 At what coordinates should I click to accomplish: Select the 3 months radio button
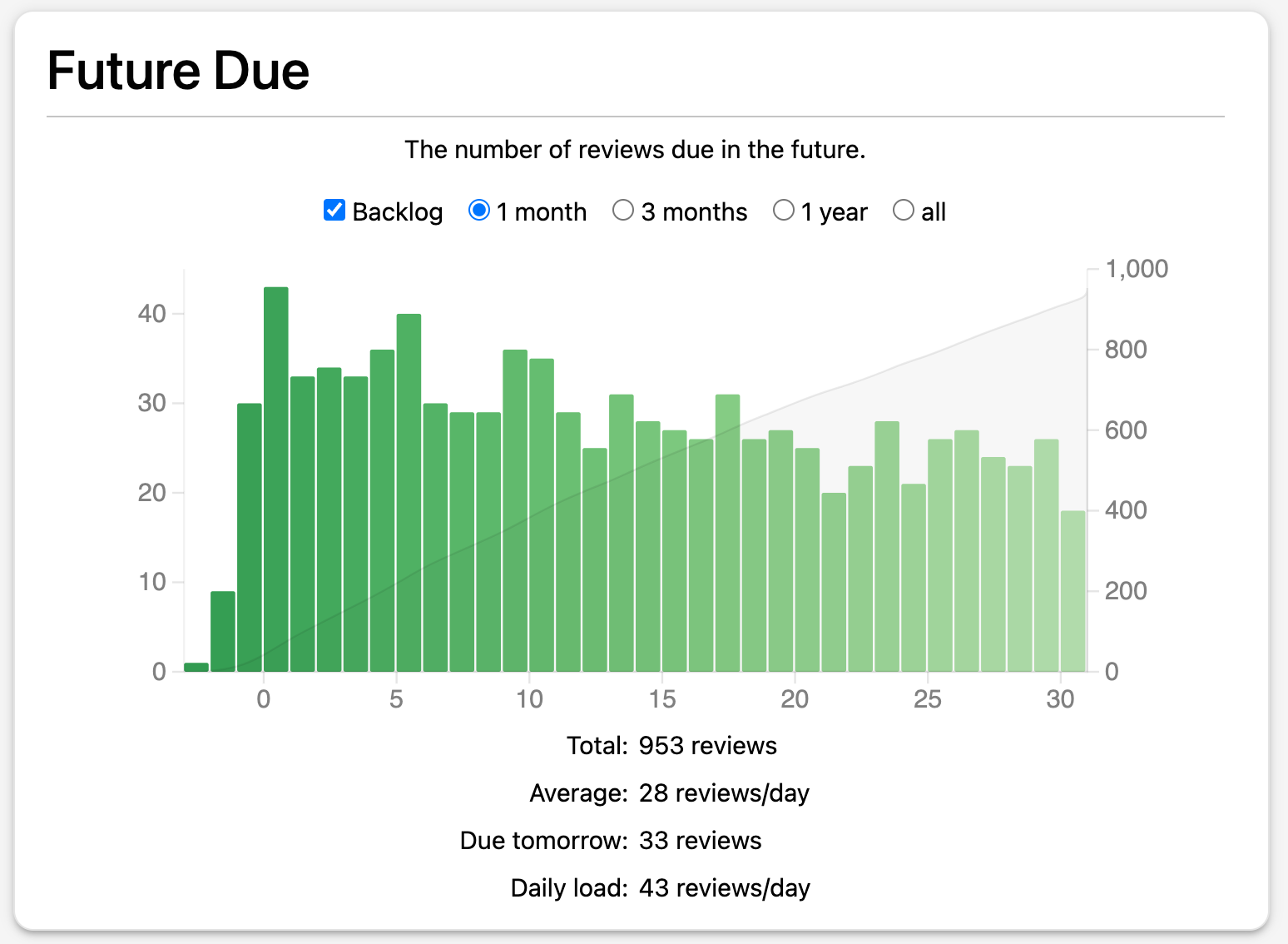623,211
